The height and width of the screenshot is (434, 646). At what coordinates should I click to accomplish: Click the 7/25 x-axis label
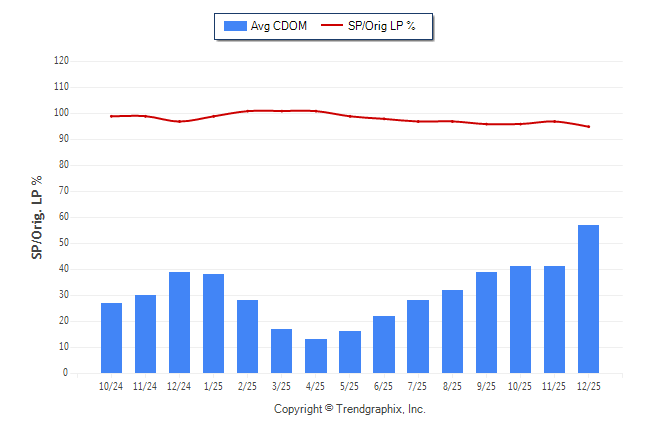click(x=418, y=386)
